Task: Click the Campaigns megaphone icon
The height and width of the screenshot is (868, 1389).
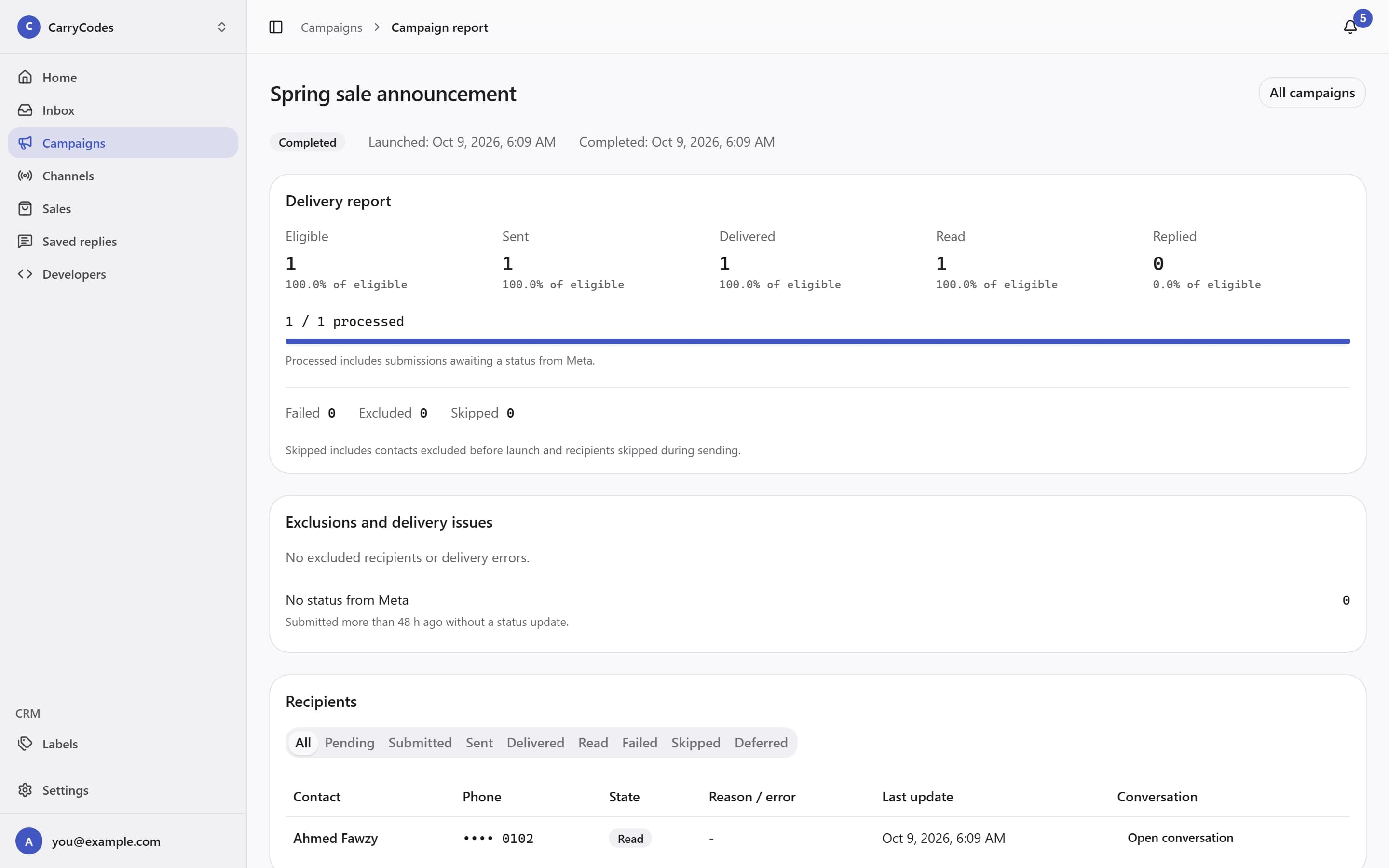Action: click(25, 142)
